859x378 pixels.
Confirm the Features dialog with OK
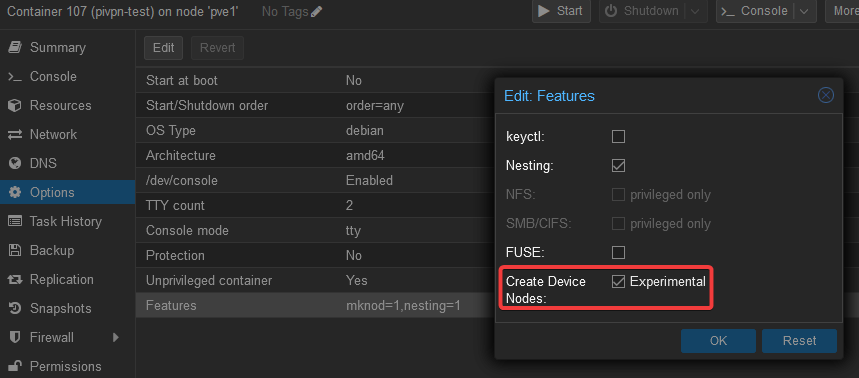(718, 341)
